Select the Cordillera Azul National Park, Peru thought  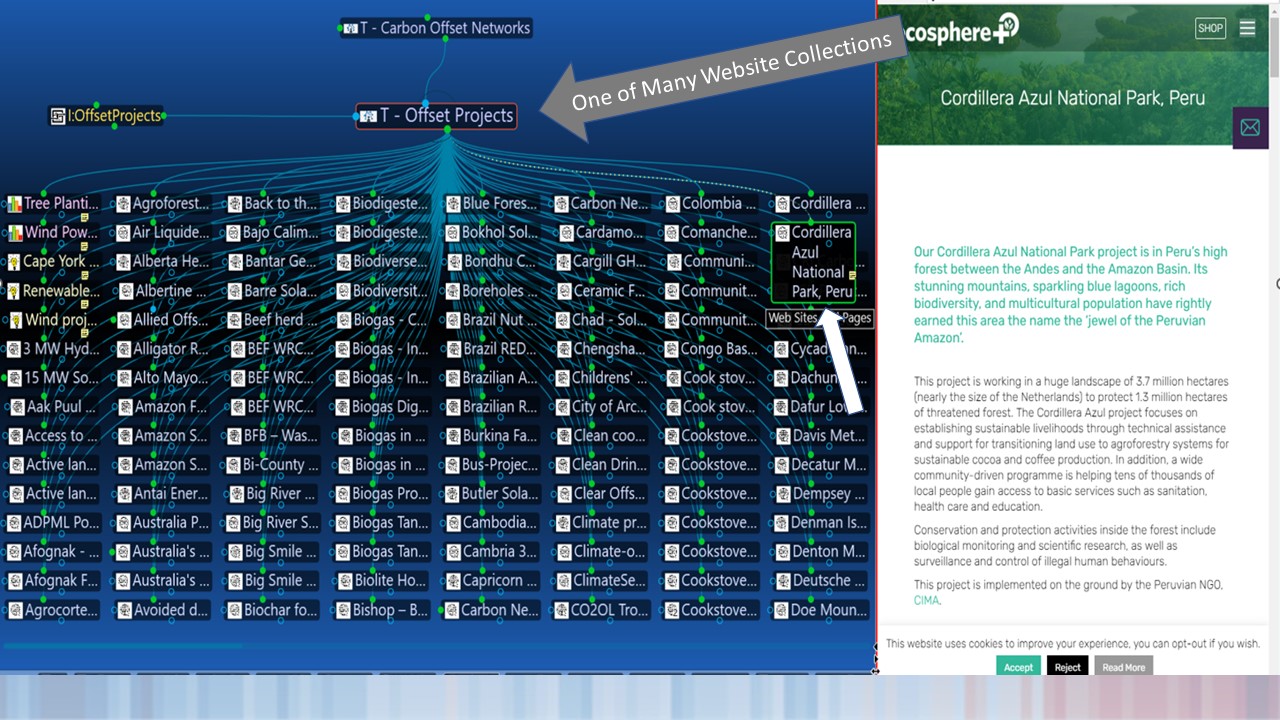tap(814, 262)
